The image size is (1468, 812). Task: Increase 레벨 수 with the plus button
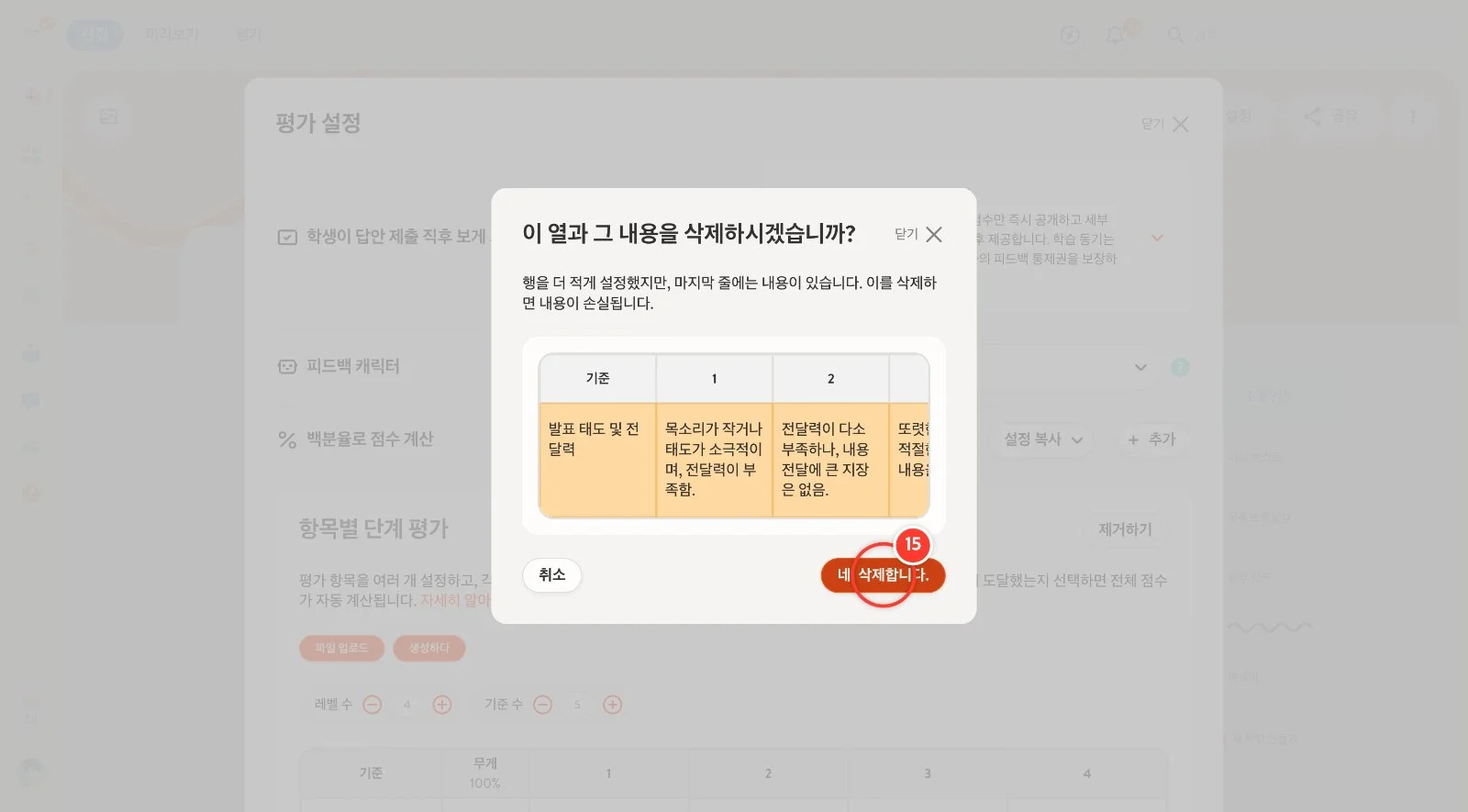[x=442, y=705]
